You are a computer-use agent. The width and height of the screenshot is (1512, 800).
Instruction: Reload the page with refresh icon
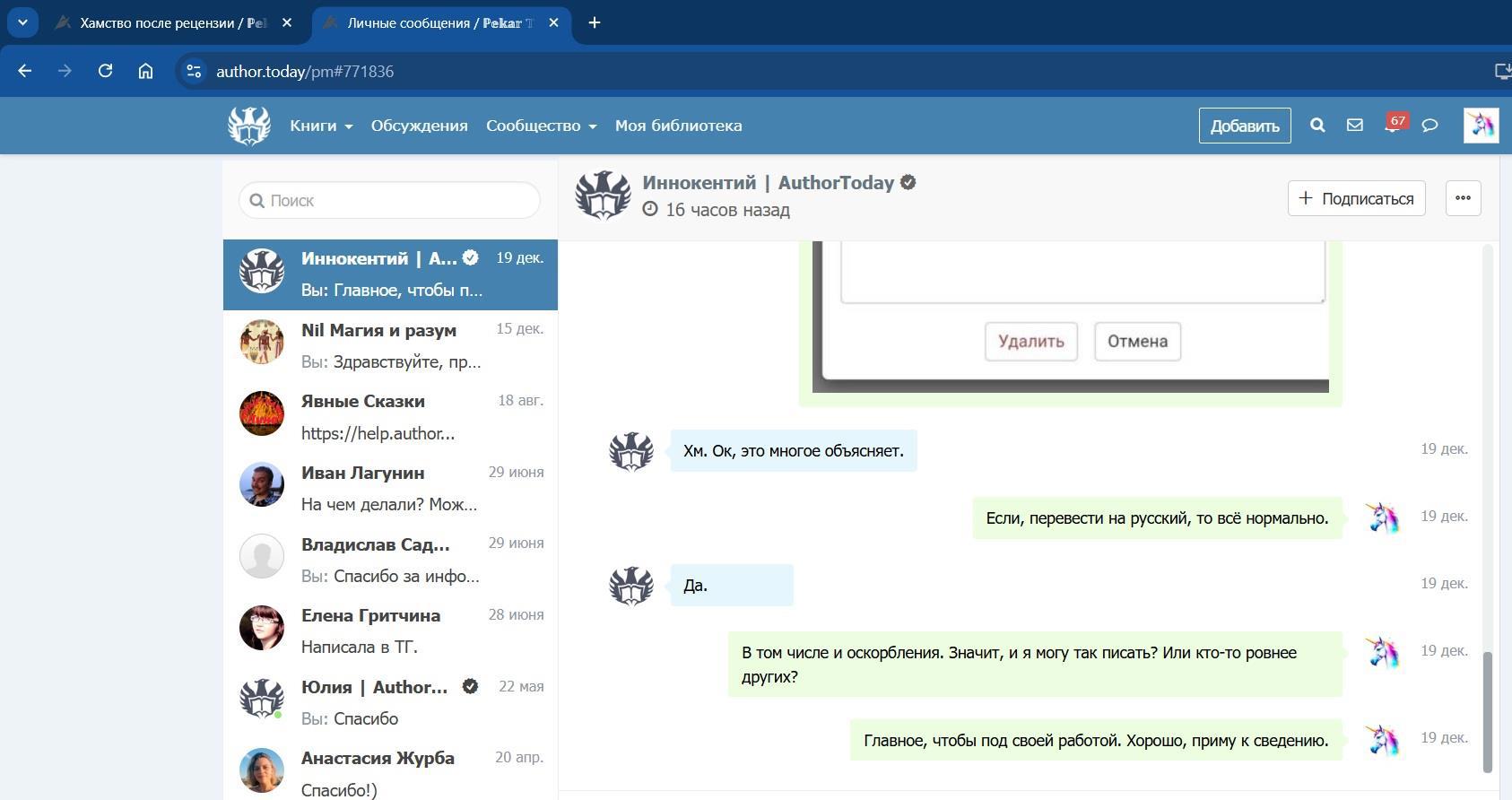105,71
